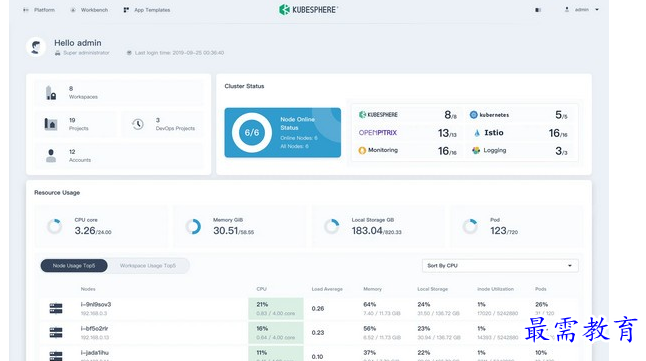
Task: Open the Workbench menu item
Action: (x=89, y=10)
